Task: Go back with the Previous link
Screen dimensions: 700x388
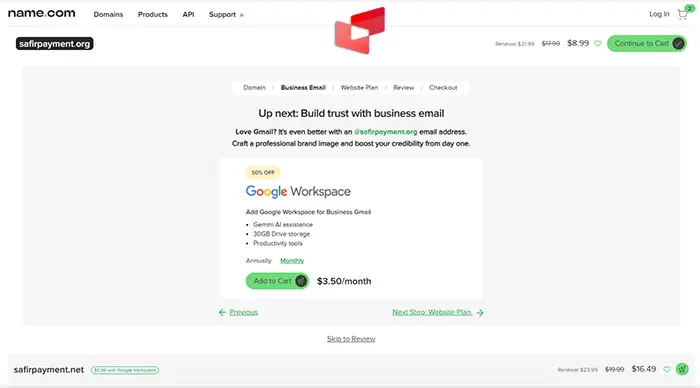Action: (244, 313)
